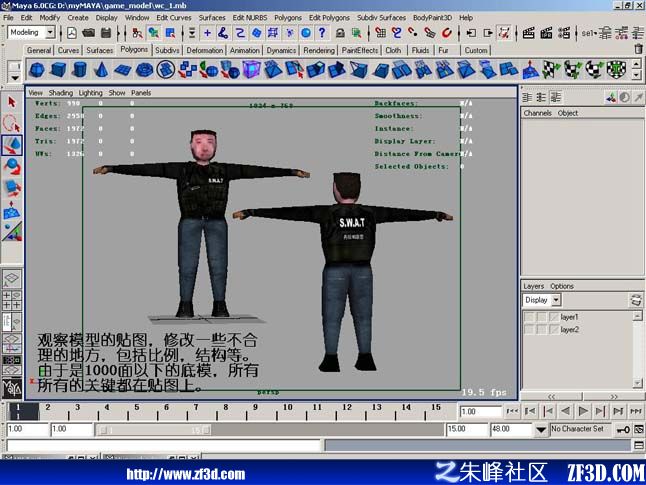Click the first checker UV shelf icon

551,70
